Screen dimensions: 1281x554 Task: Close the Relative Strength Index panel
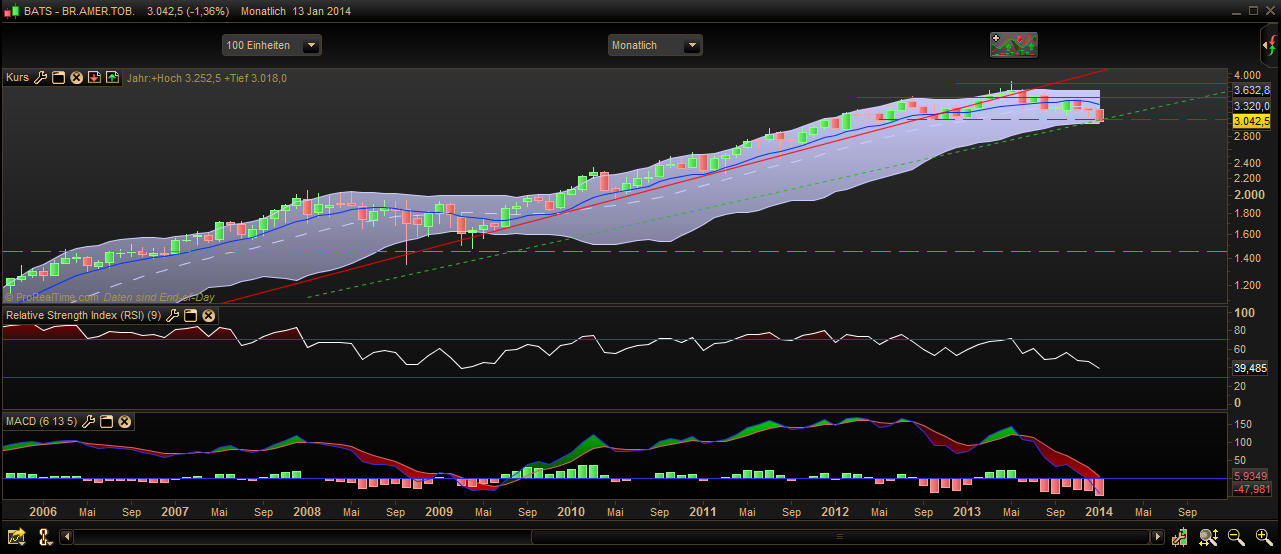click(208, 316)
